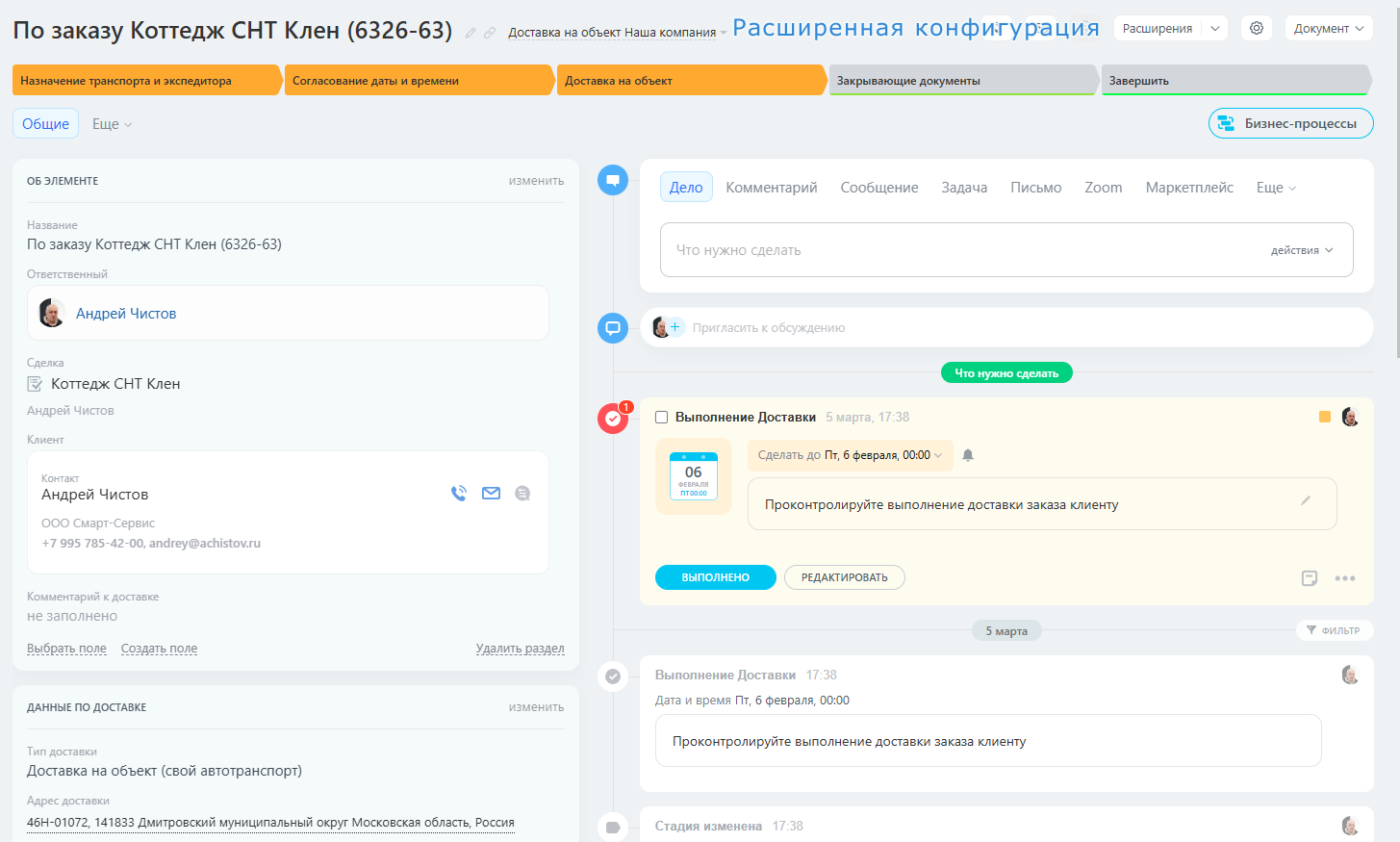Image resolution: width=1400 pixels, height=842 pixels.
Task: Click the orange color marker on task
Action: pyautogui.click(x=1325, y=417)
